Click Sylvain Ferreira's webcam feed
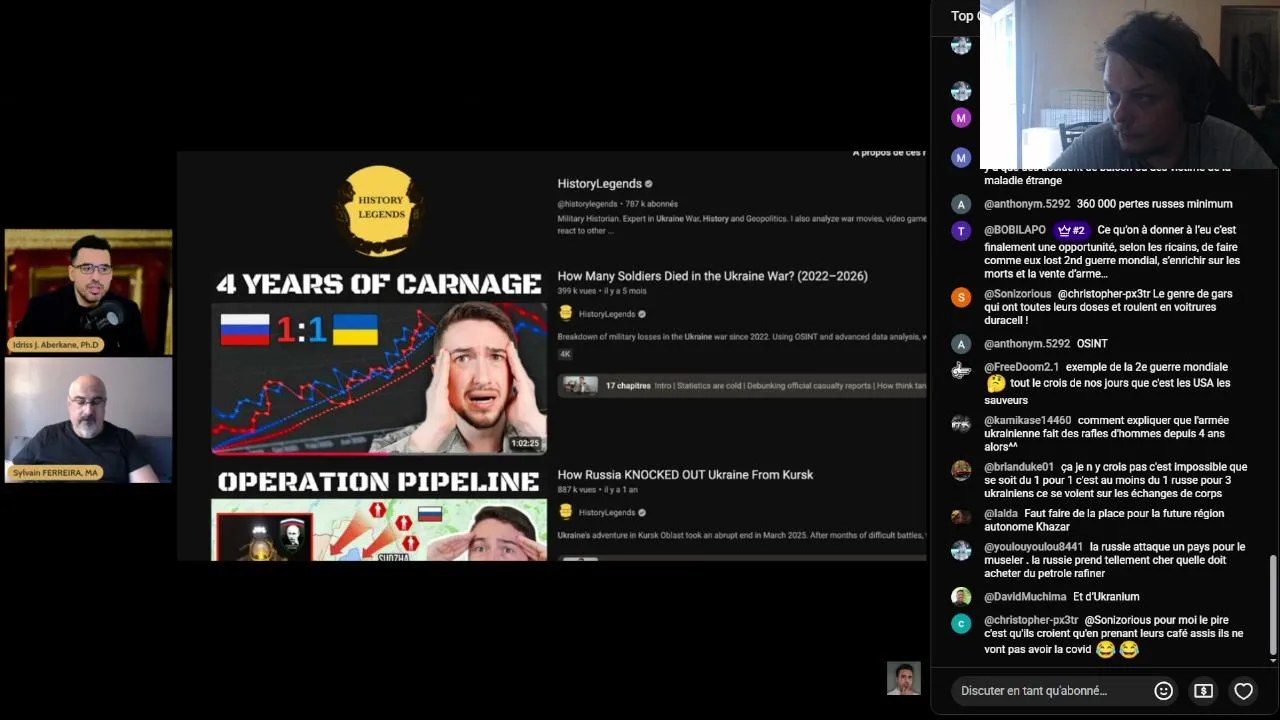Image resolution: width=1280 pixels, height=720 pixels. [x=88, y=420]
